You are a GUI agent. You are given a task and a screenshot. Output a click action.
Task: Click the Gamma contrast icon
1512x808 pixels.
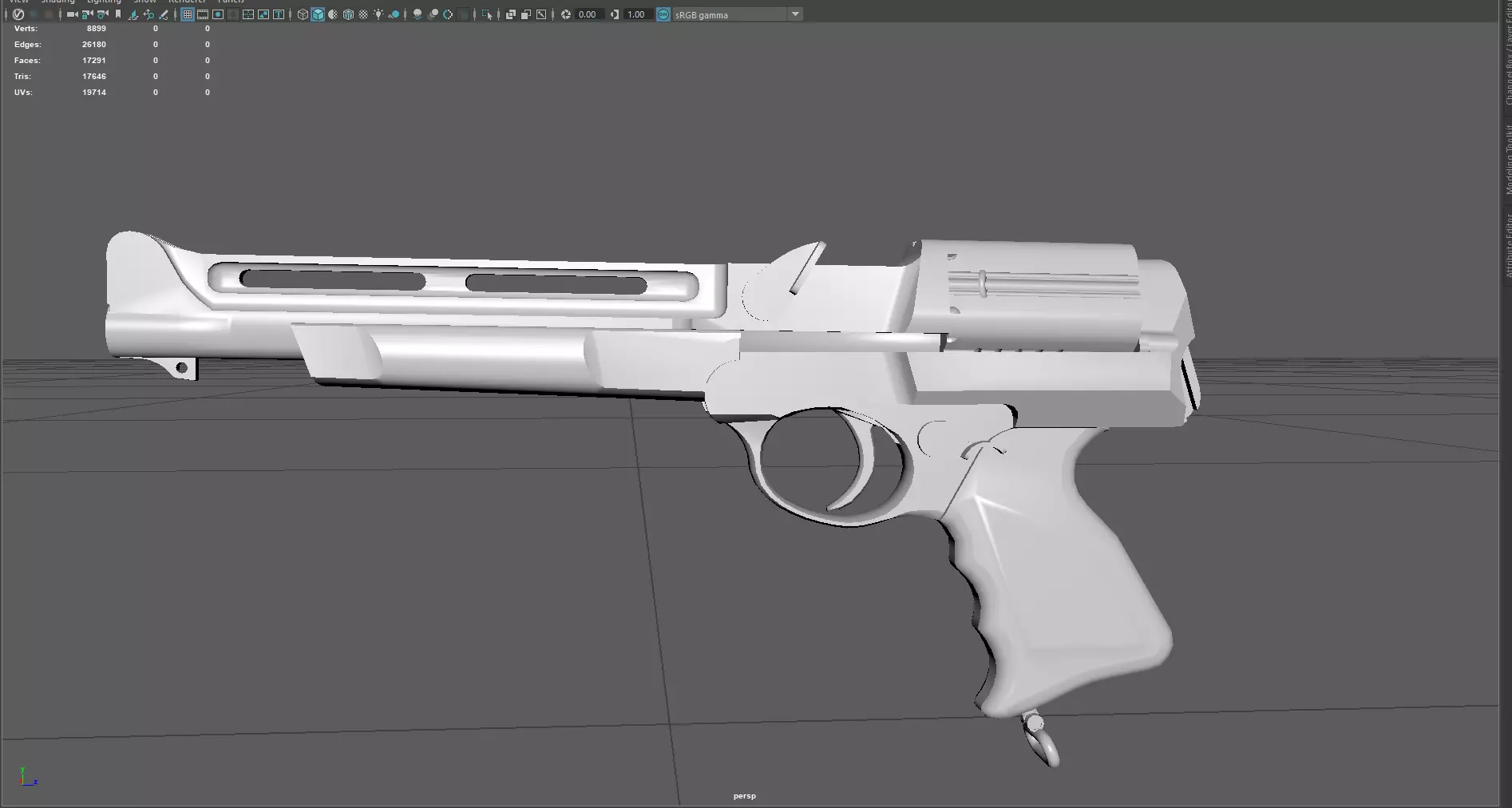pos(615,14)
